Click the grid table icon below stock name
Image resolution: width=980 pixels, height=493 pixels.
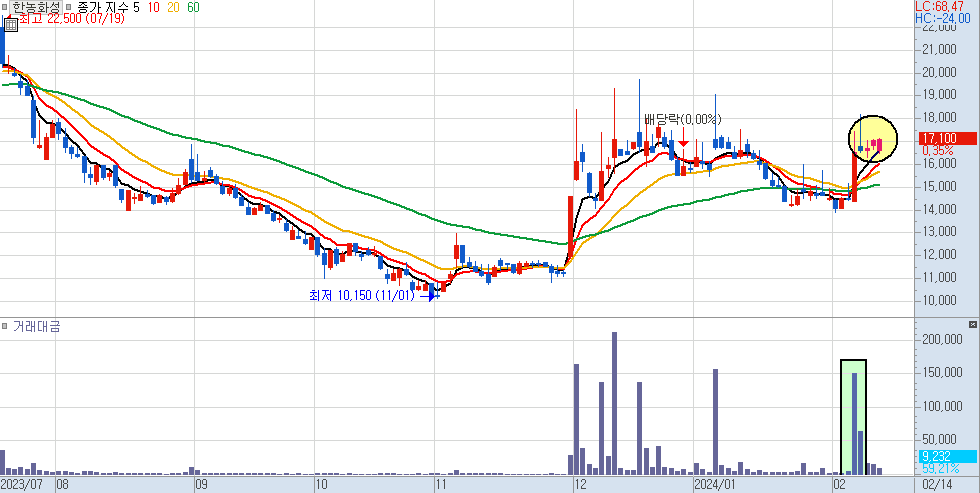pos(10,25)
